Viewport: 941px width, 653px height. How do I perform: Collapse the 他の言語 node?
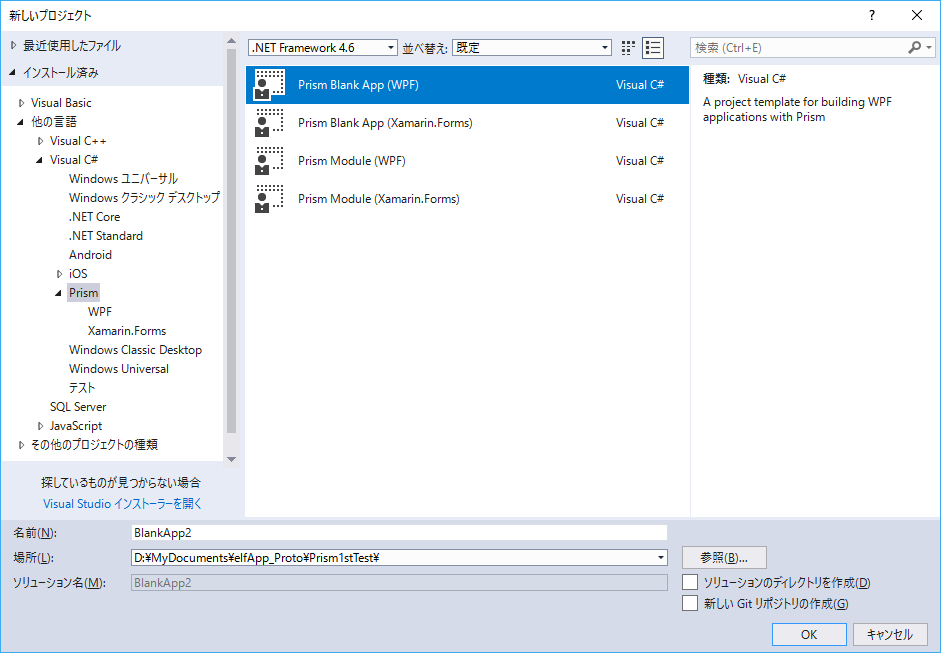[x=21, y=122]
